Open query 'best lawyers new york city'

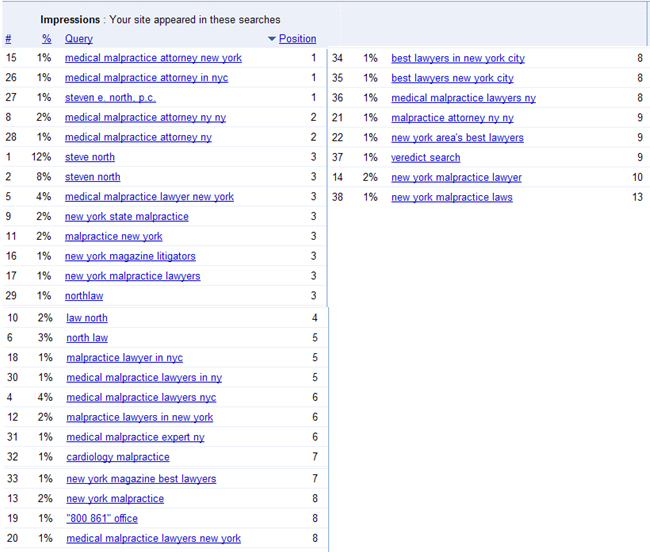point(453,78)
